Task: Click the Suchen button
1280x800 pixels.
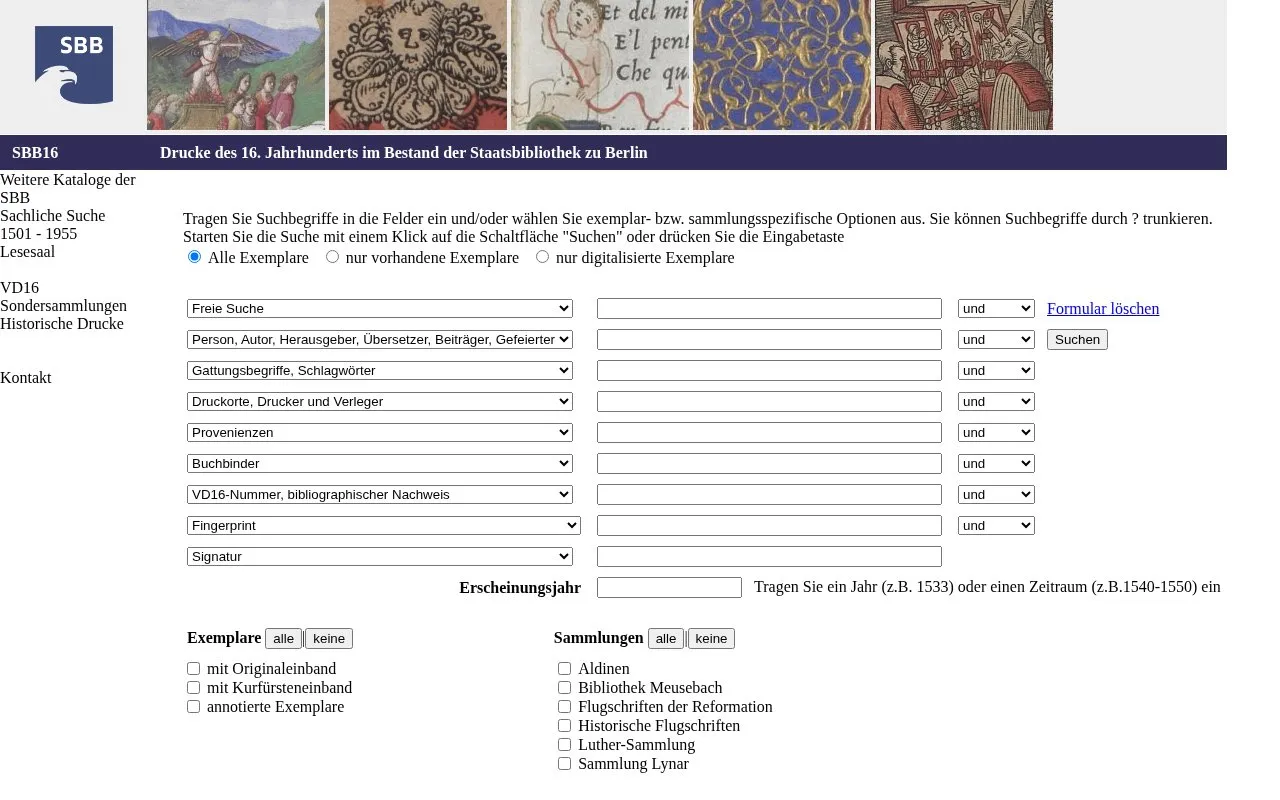Action: point(1077,340)
